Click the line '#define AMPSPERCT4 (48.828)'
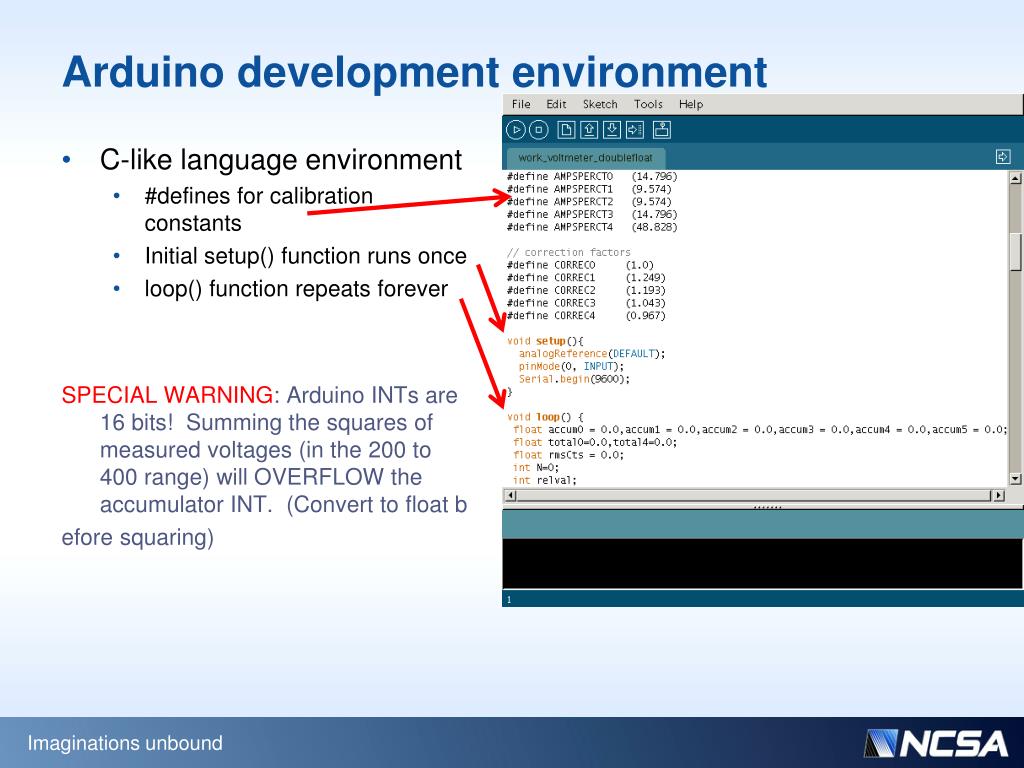This screenshot has height=768, width=1024. click(592, 227)
